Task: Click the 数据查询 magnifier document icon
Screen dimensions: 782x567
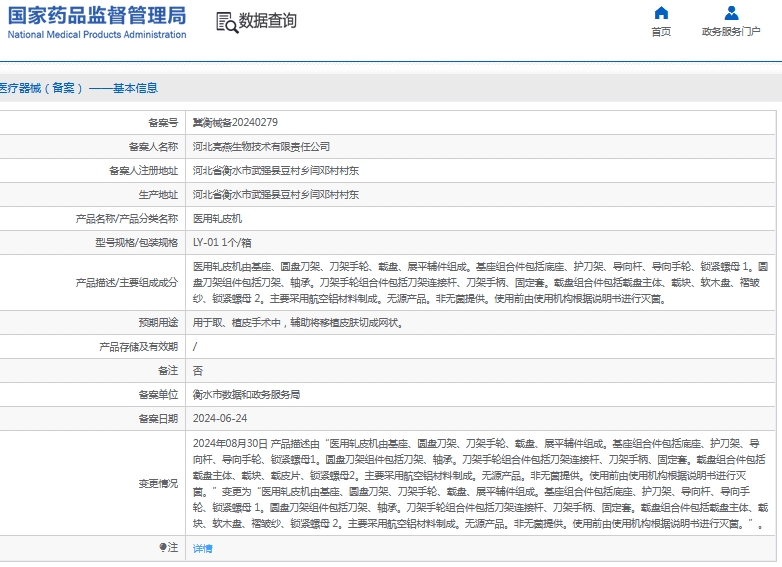Action: pyautogui.click(x=227, y=22)
